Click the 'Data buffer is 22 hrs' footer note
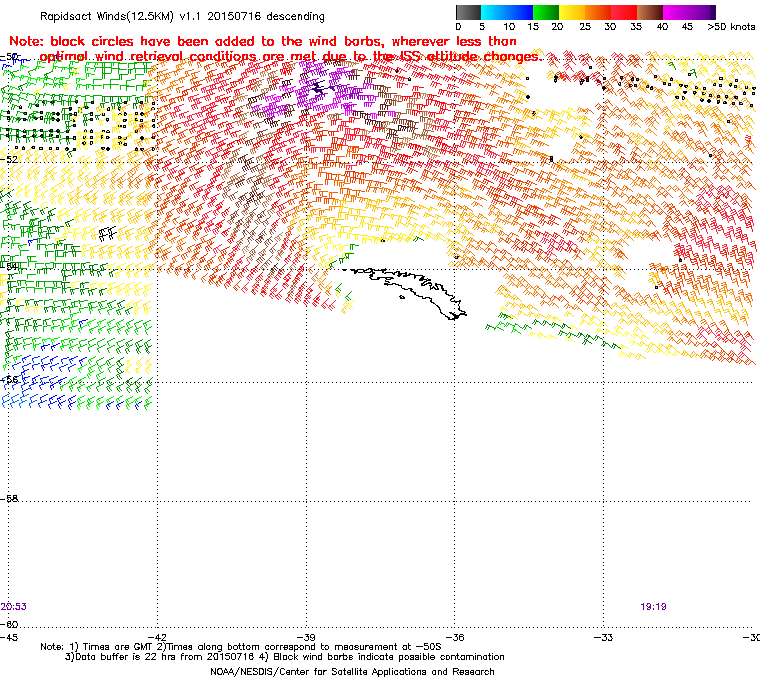Screen dimensions: 760x688 pyautogui.click(x=285, y=657)
